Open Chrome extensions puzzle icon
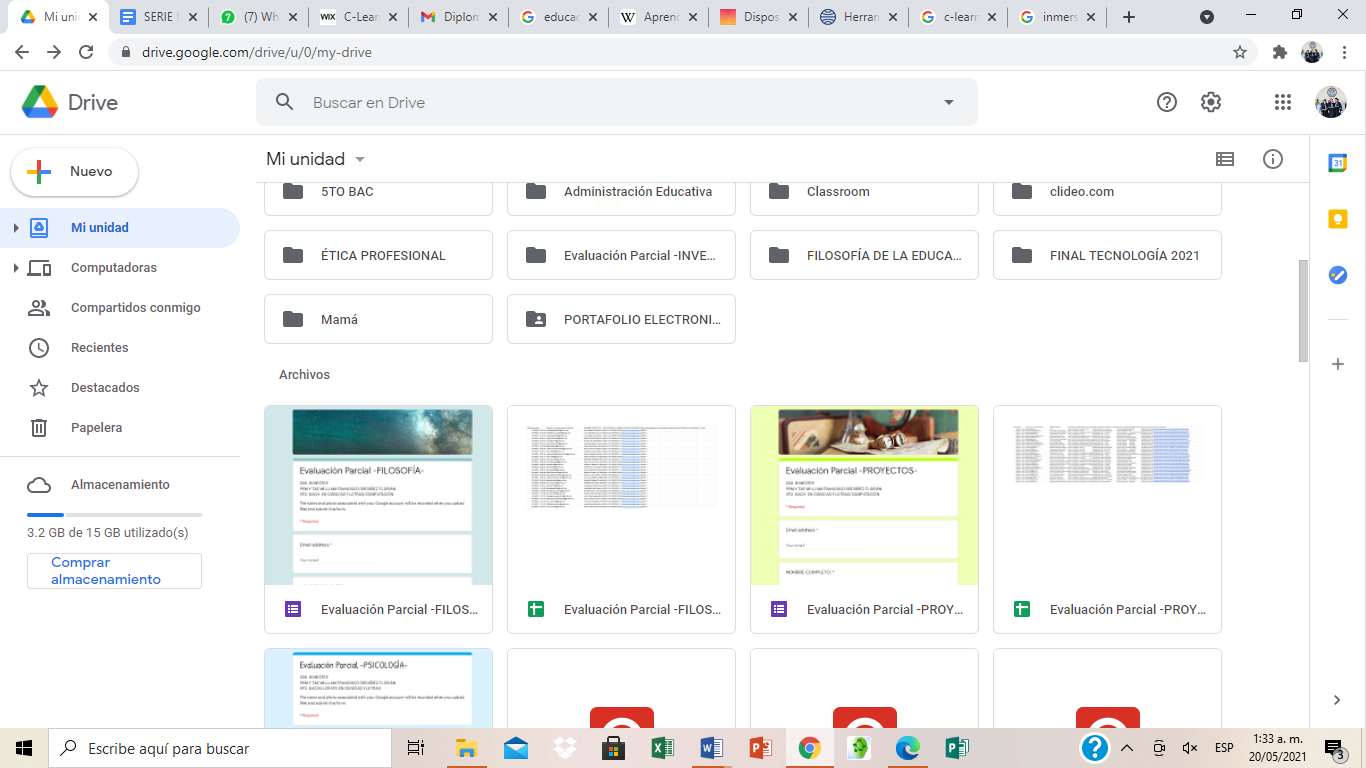The image size is (1366, 768). click(x=1279, y=52)
